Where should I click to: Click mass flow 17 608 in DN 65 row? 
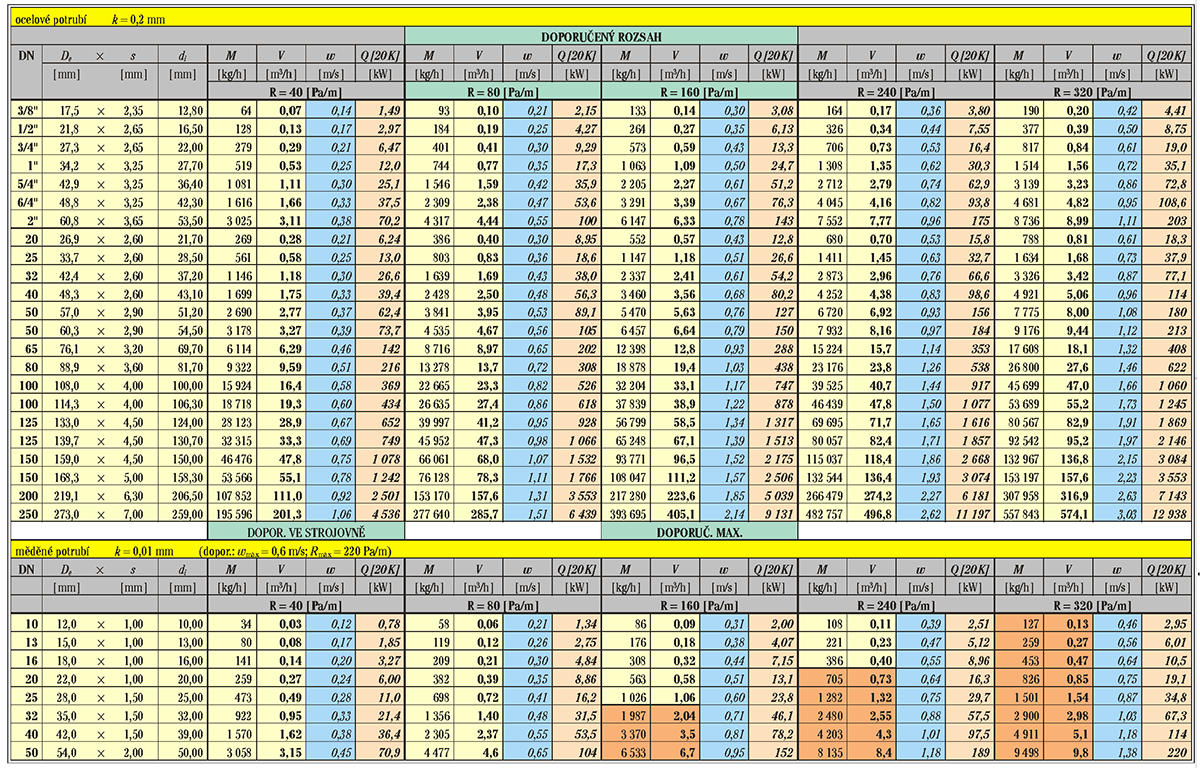click(1019, 349)
